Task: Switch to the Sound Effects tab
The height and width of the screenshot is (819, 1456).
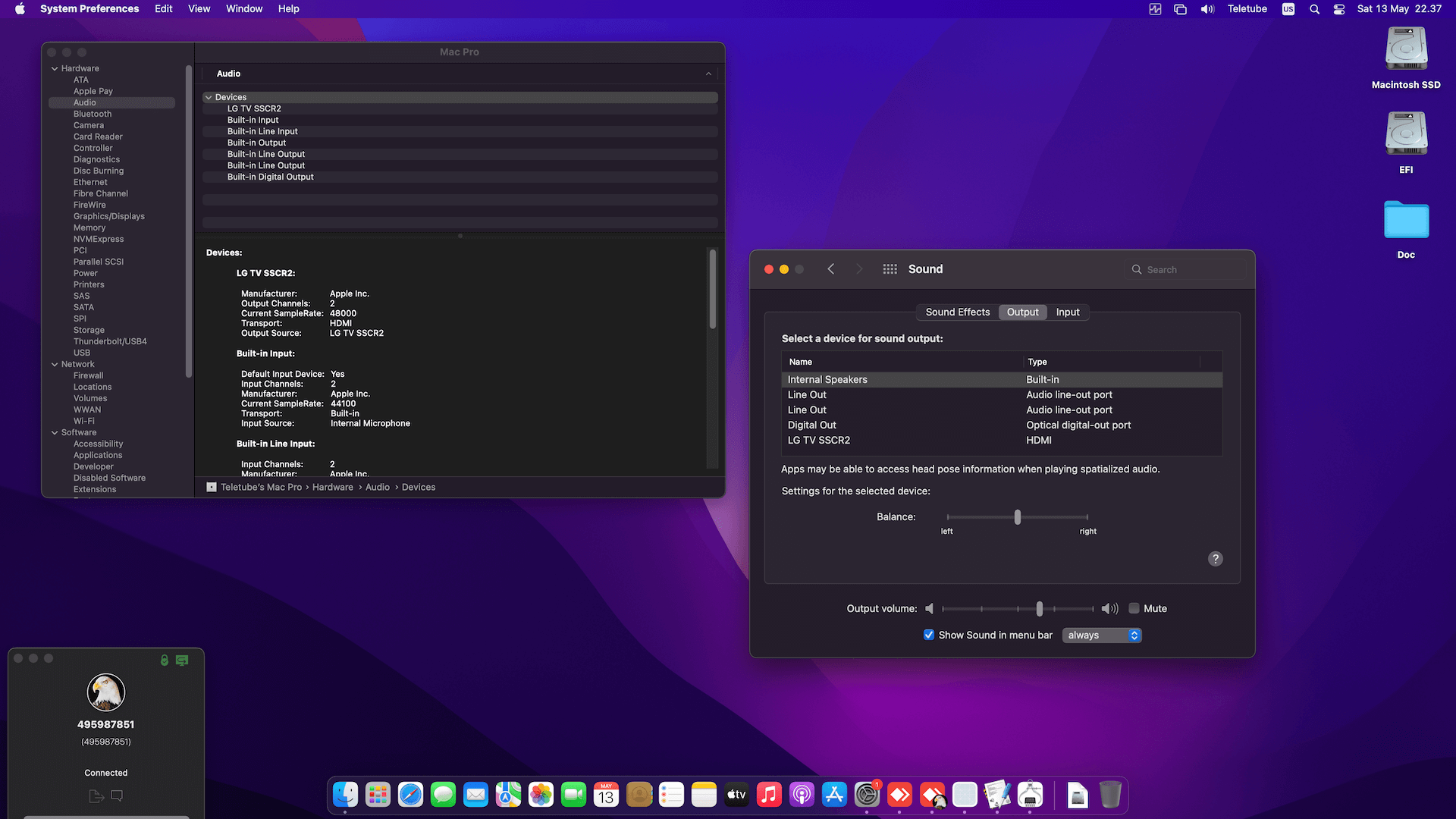Action: pyautogui.click(x=958, y=312)
